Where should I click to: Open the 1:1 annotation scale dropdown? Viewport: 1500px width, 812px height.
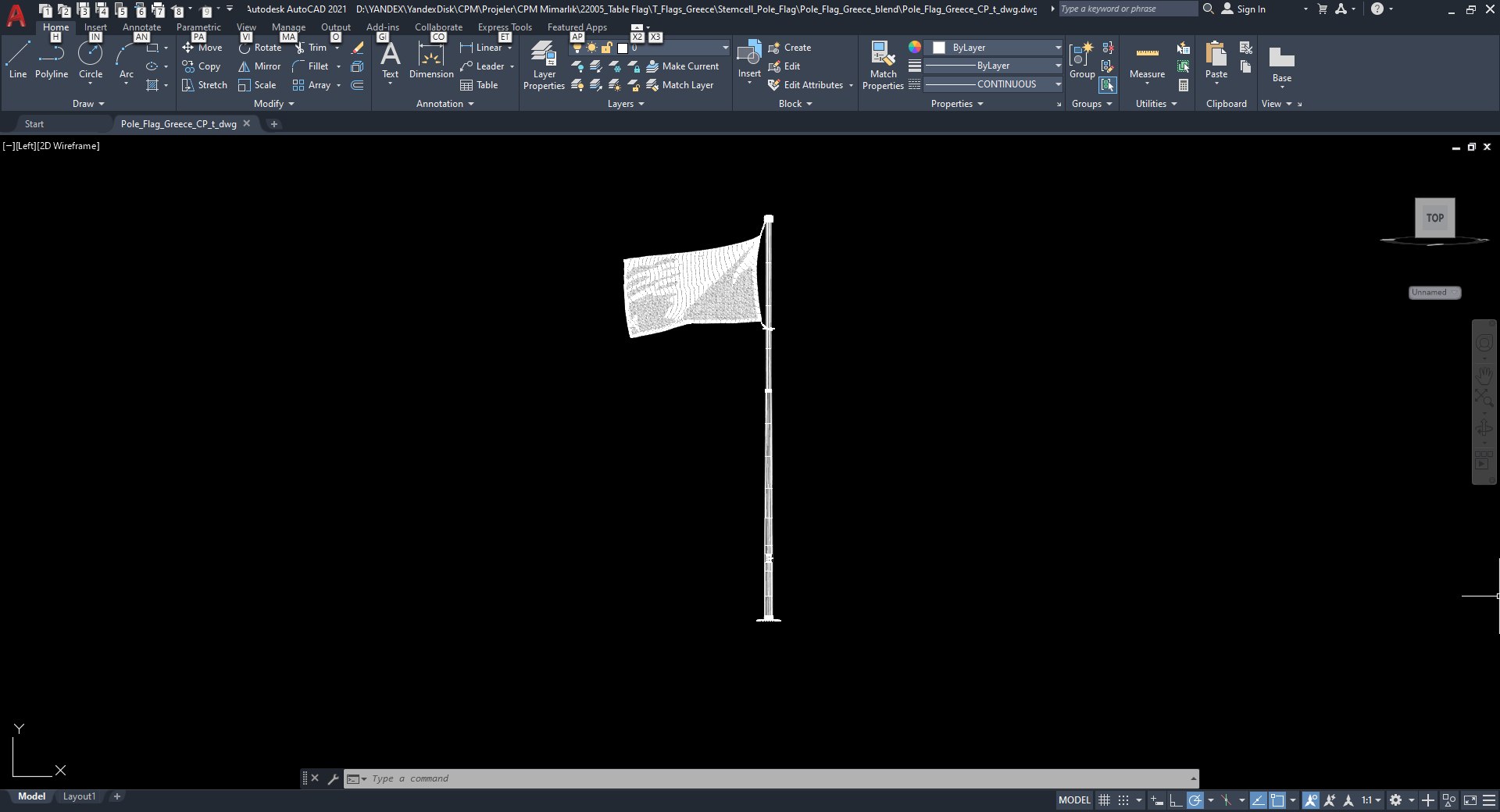tap(1371, 800)
